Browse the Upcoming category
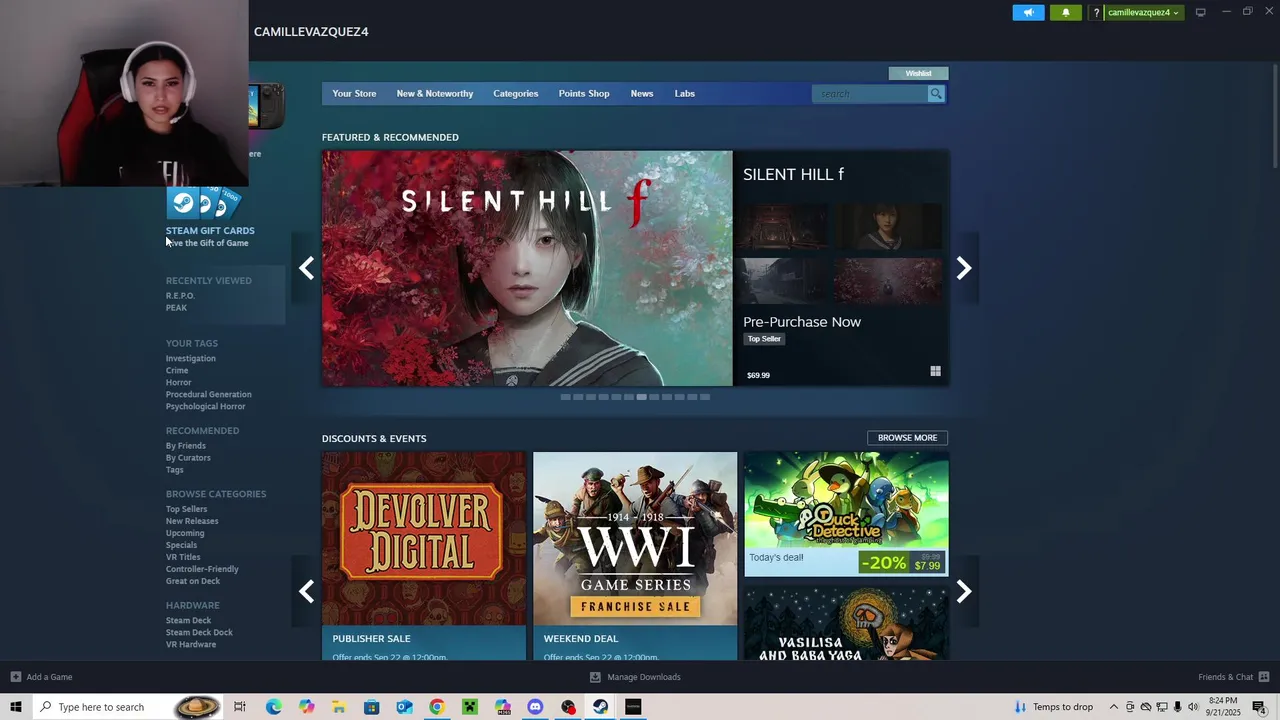The image size is (1280, 720). 185,533
